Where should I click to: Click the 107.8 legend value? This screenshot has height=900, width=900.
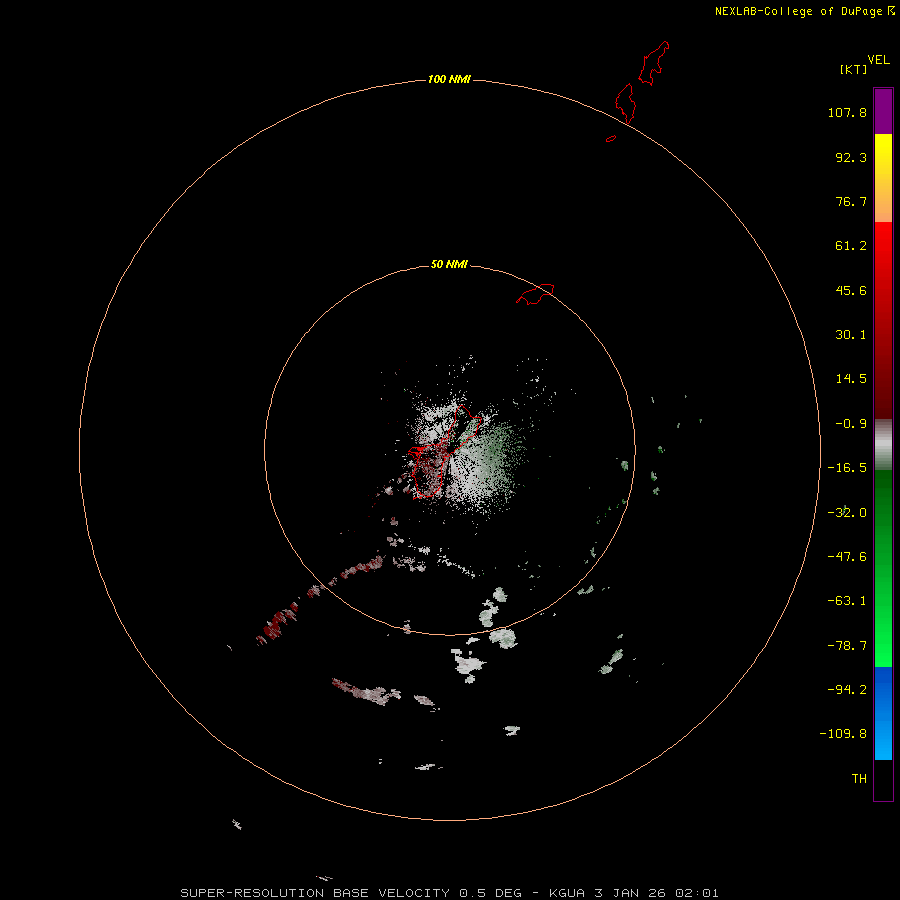click(x=847, y=112)
